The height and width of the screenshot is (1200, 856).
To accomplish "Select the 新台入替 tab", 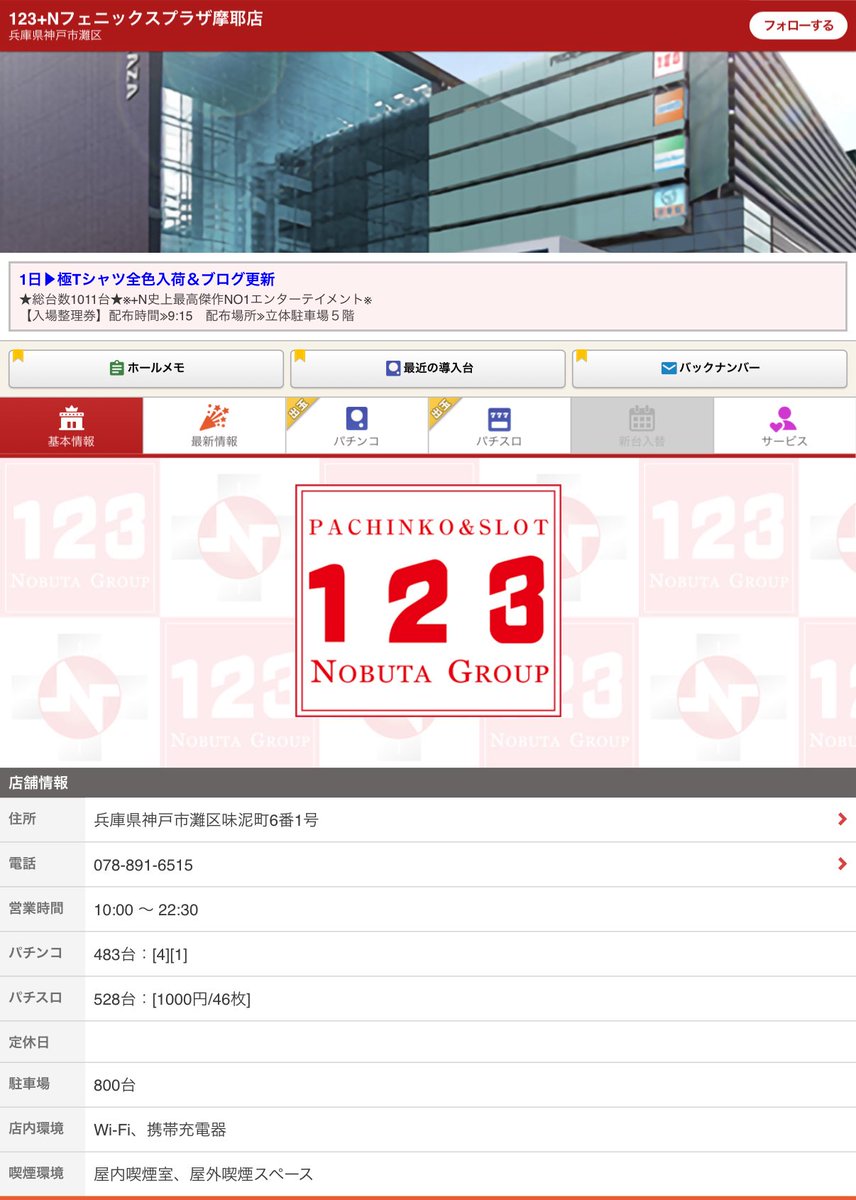I will [642, 426].
